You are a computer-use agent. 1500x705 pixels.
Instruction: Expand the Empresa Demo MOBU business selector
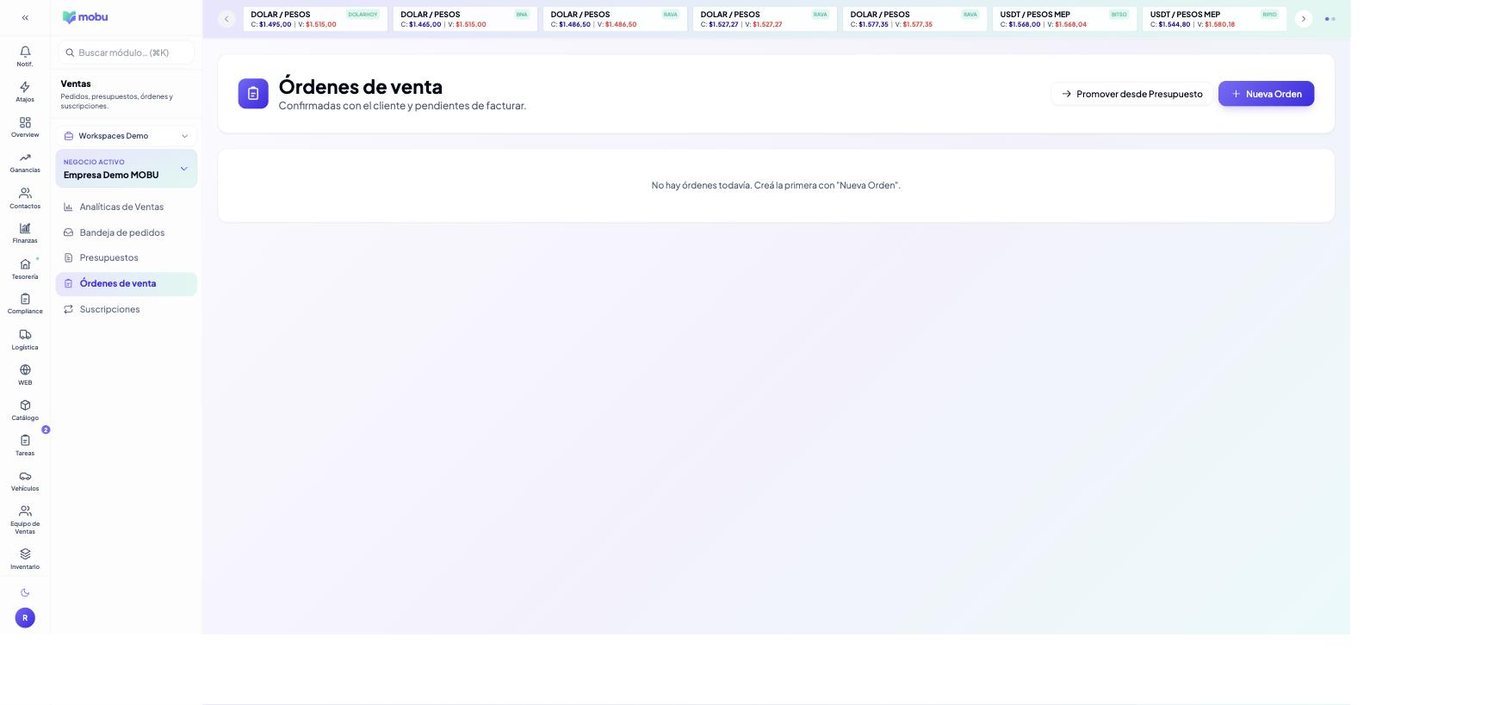[126, 169]
